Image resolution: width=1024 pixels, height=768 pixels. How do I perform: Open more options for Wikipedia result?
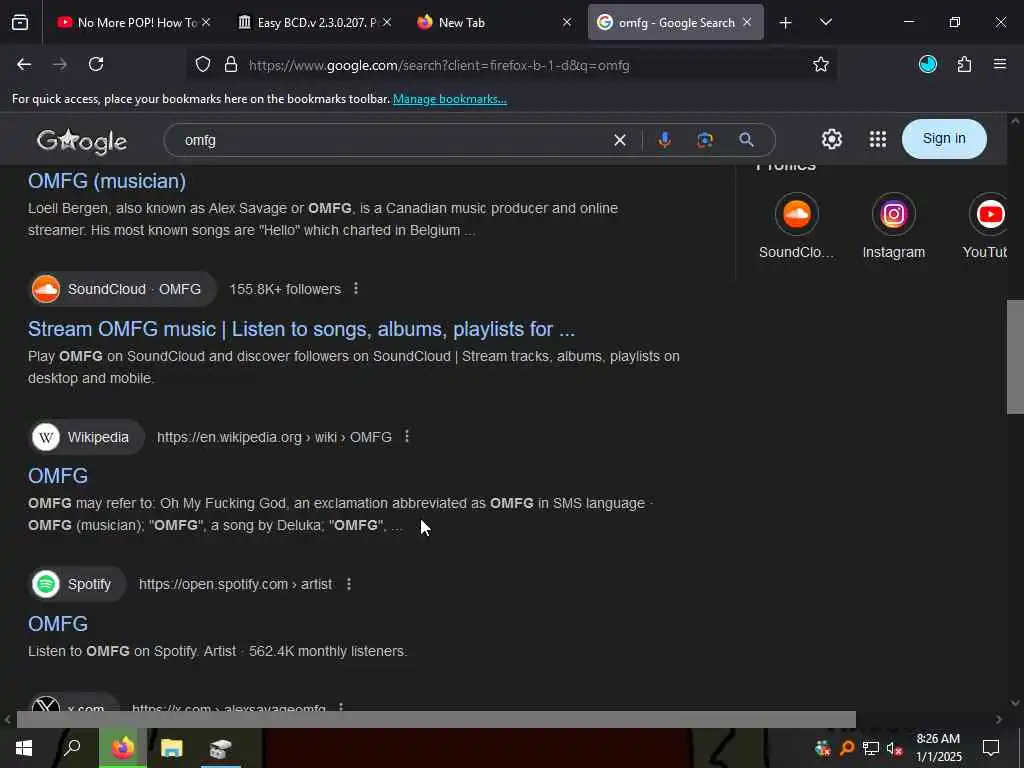(x=407, y=436)
